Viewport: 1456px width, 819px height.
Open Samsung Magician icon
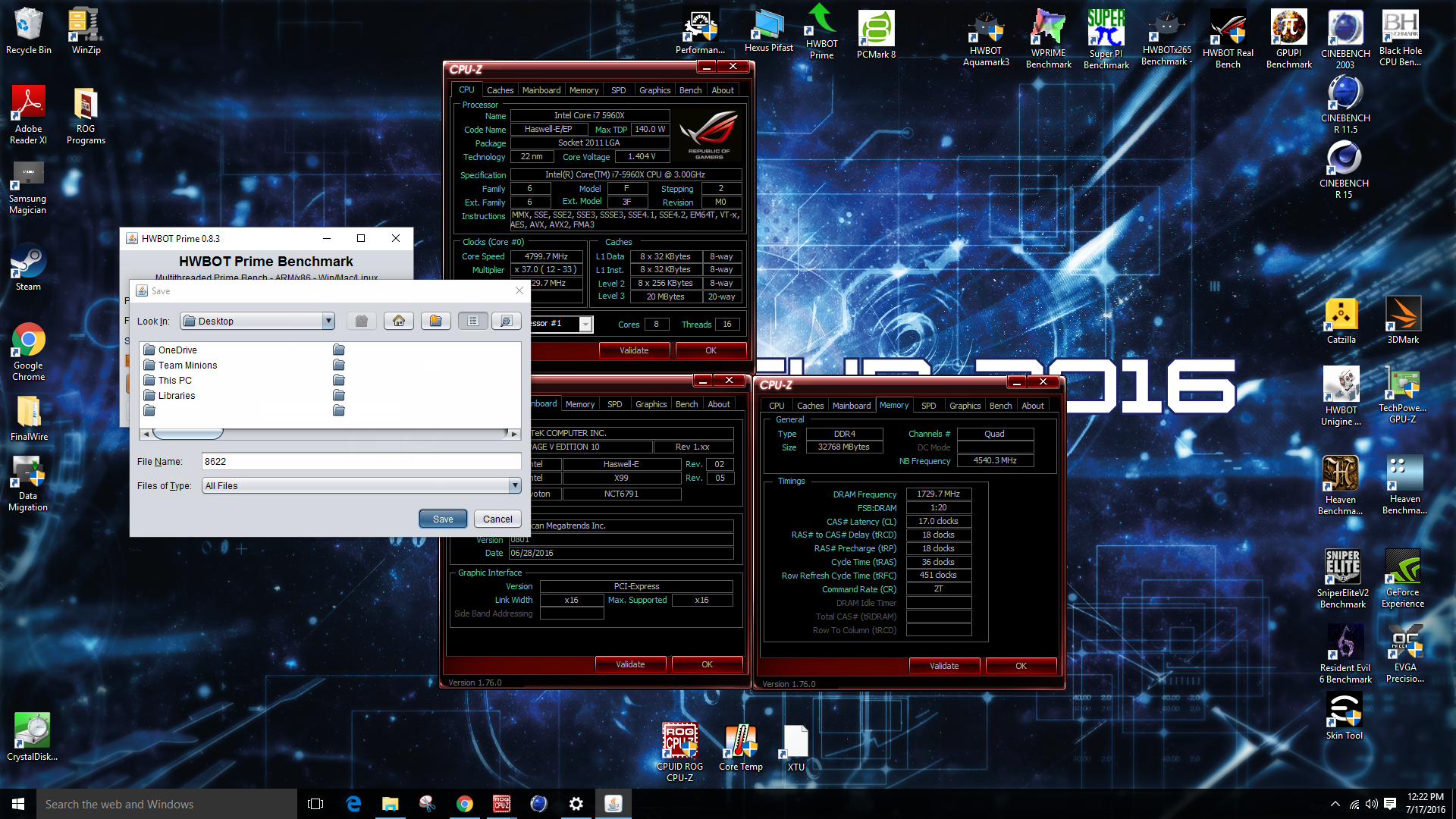pos(28,189)
